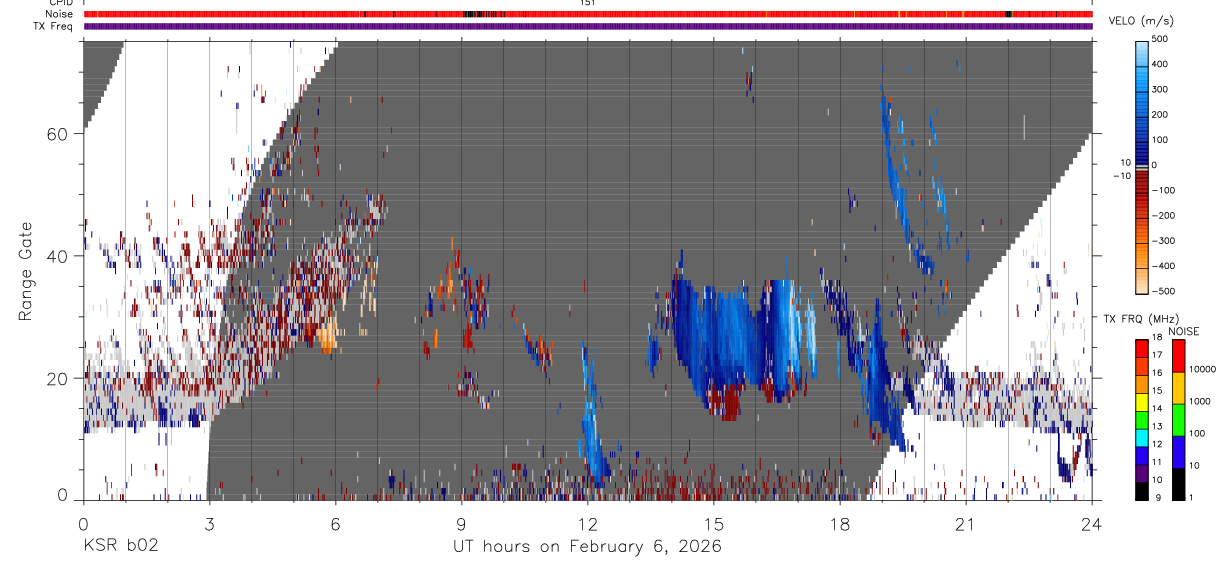The height and width of the screenshot is (567, 1228).
Task: Click the "24" tick on the UT hours axis
Action: [x=1091, y=524]
